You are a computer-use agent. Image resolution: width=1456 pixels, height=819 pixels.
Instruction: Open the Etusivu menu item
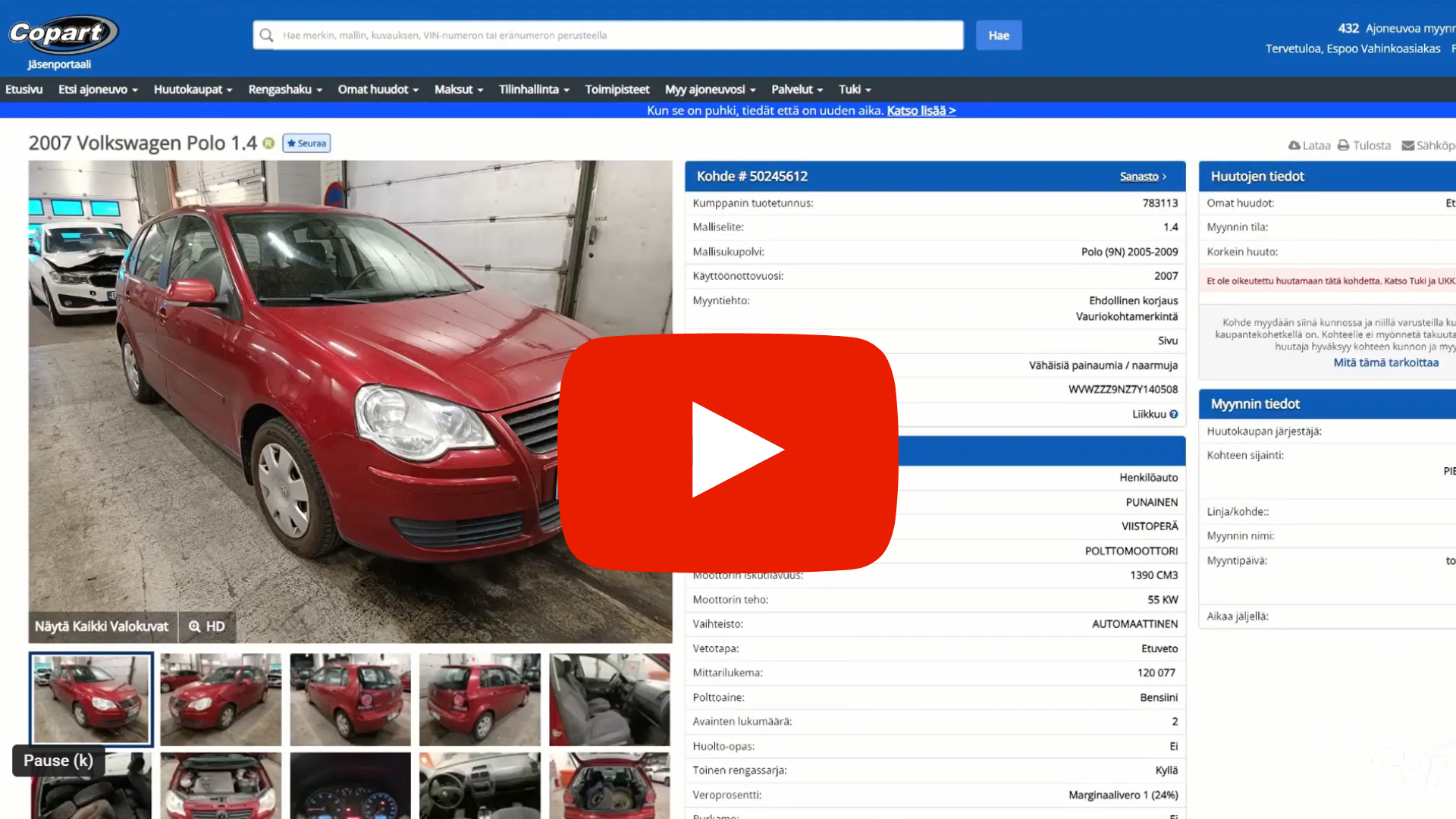[24, 89]
